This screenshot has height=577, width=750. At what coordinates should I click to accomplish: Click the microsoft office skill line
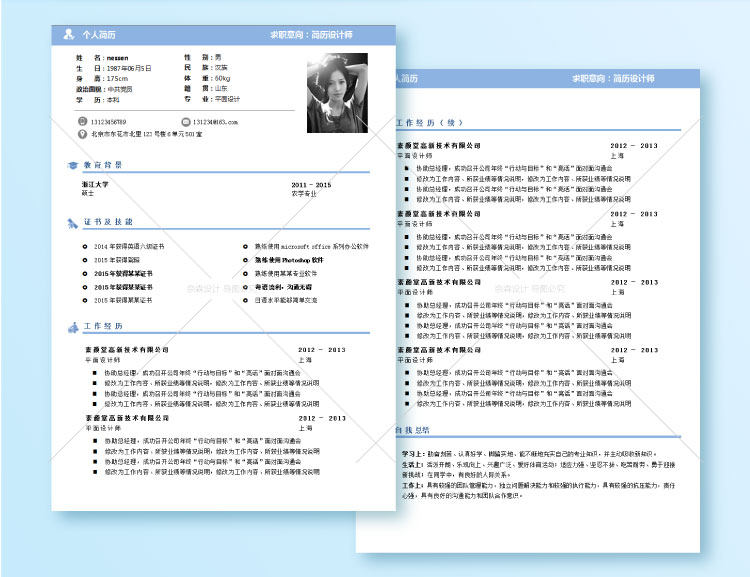pyautogui.click(x=311, y=246)
